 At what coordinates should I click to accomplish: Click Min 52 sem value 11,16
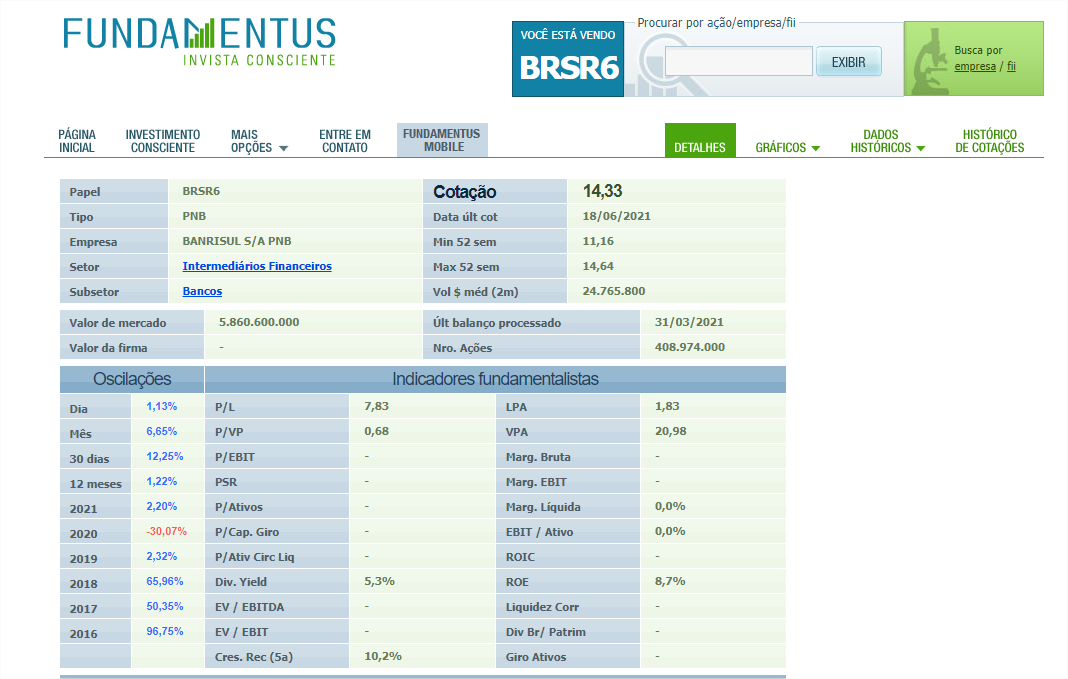(598, 241)
